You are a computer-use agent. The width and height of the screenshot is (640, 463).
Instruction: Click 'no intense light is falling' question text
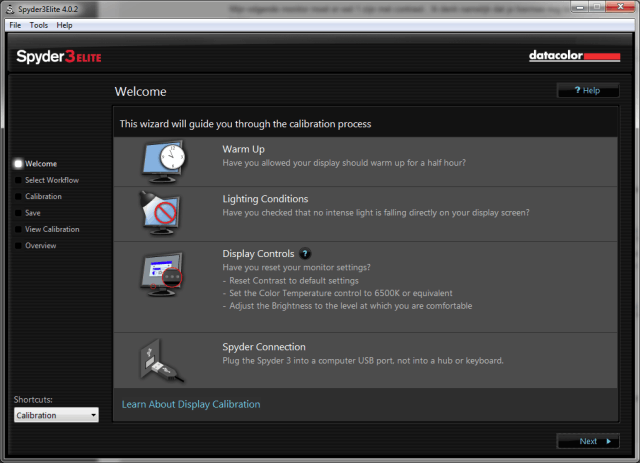[376, 213]
